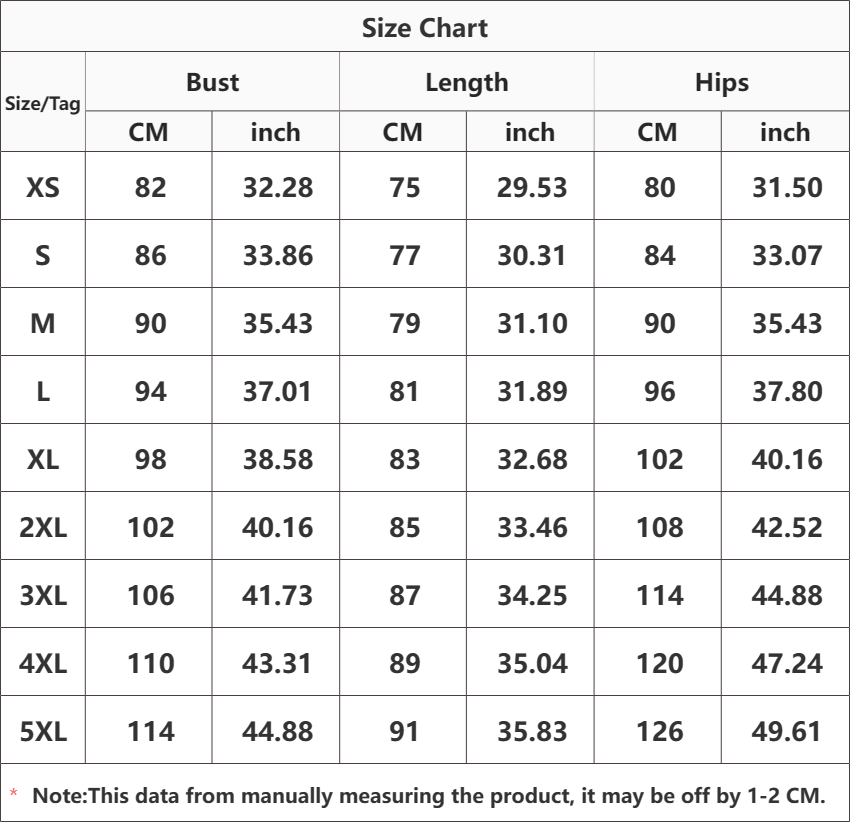The width and height of the screenshot is (850, 824).
Task: Click XS bust inch value 32.28
Action: click(x=278, y=187)
